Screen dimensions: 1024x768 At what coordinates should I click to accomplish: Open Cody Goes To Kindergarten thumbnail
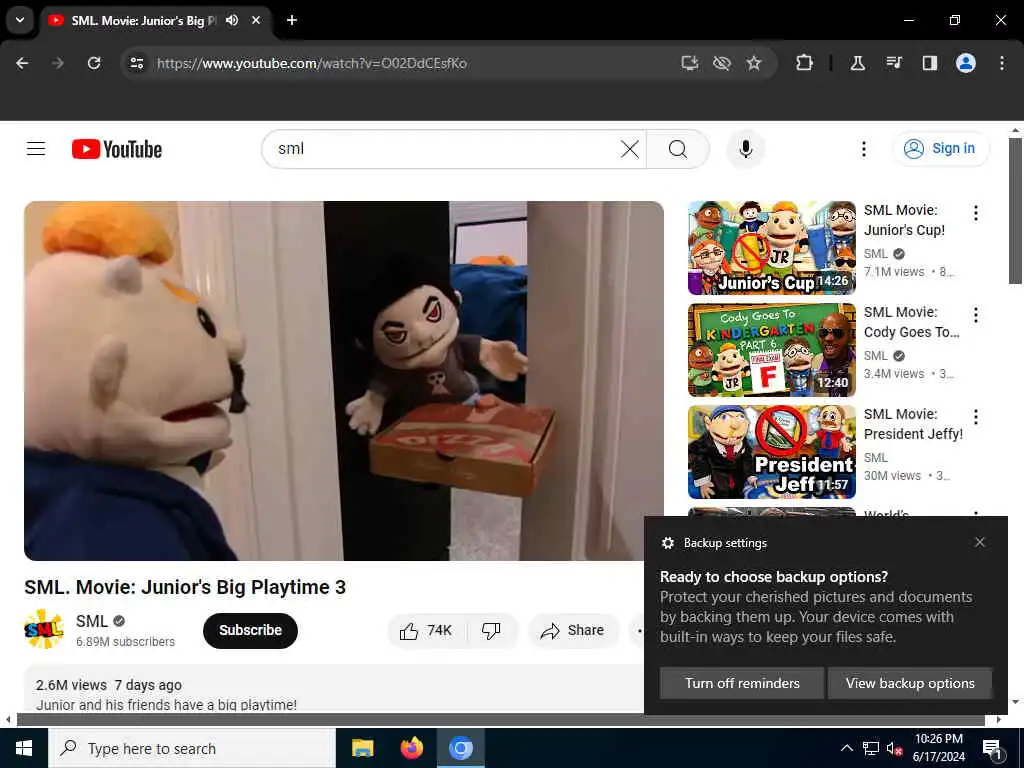point(771,350)
